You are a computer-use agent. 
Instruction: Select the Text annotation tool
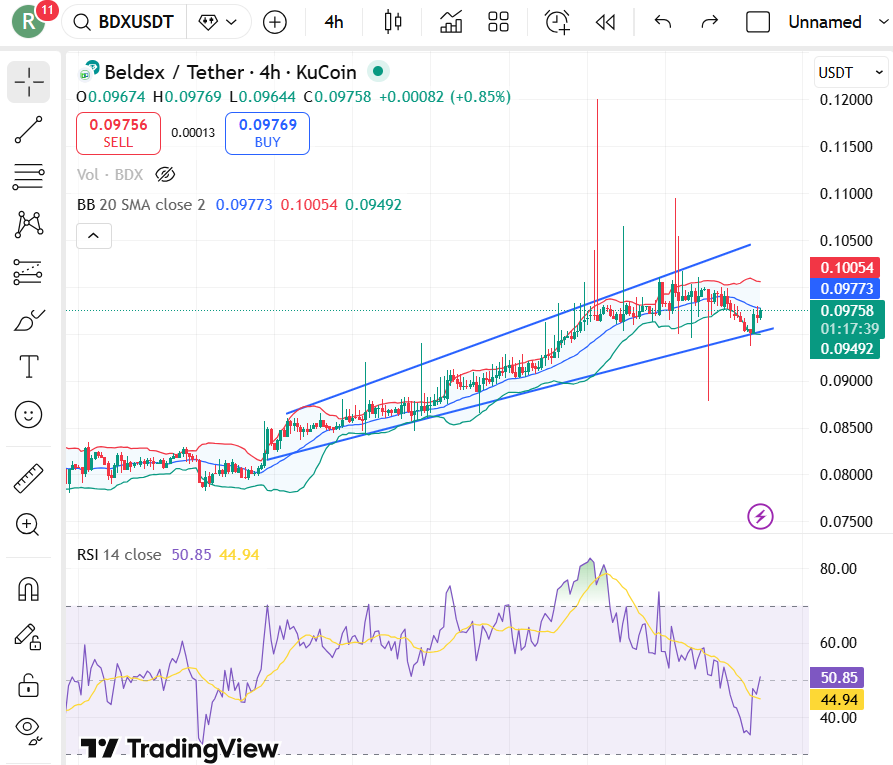(28, 367)
